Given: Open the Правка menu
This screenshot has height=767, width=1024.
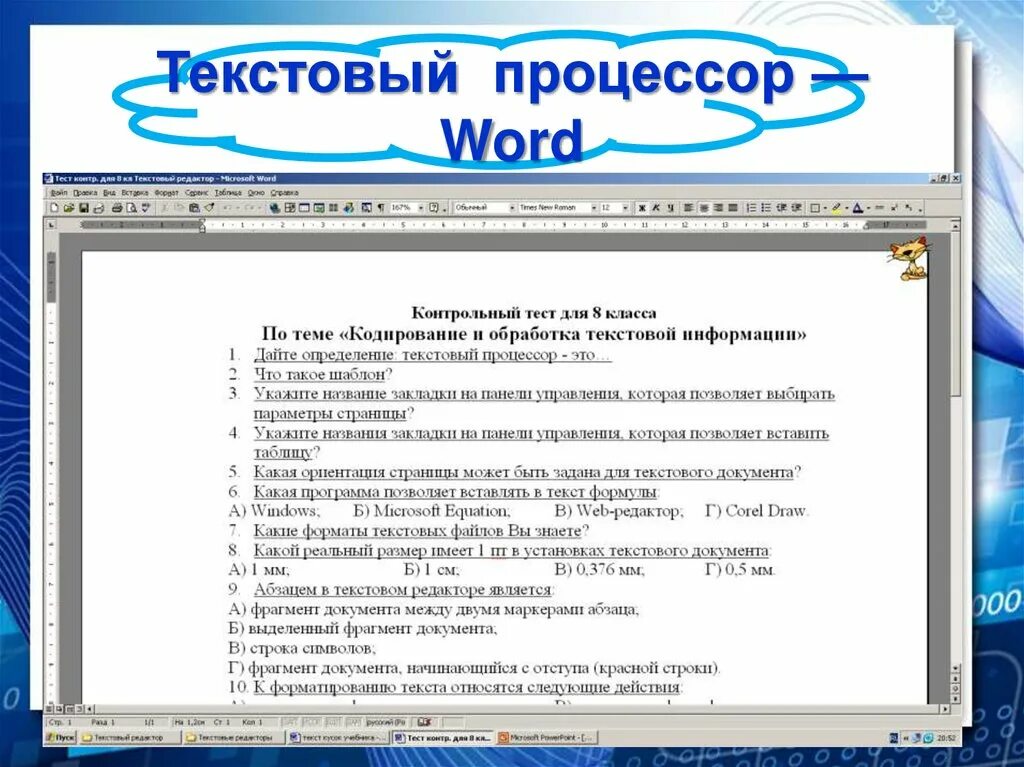Looking at the screenshot, I should pyautogui.click(x=85, y=193).
